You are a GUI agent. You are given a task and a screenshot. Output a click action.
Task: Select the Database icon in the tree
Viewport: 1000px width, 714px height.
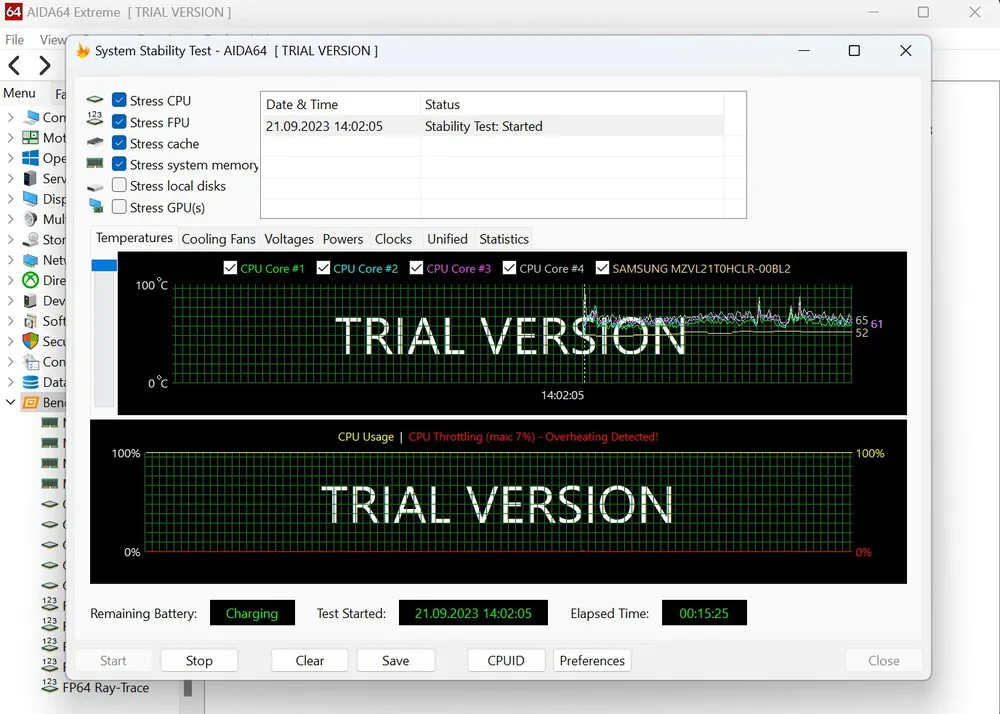click(31, 382)
